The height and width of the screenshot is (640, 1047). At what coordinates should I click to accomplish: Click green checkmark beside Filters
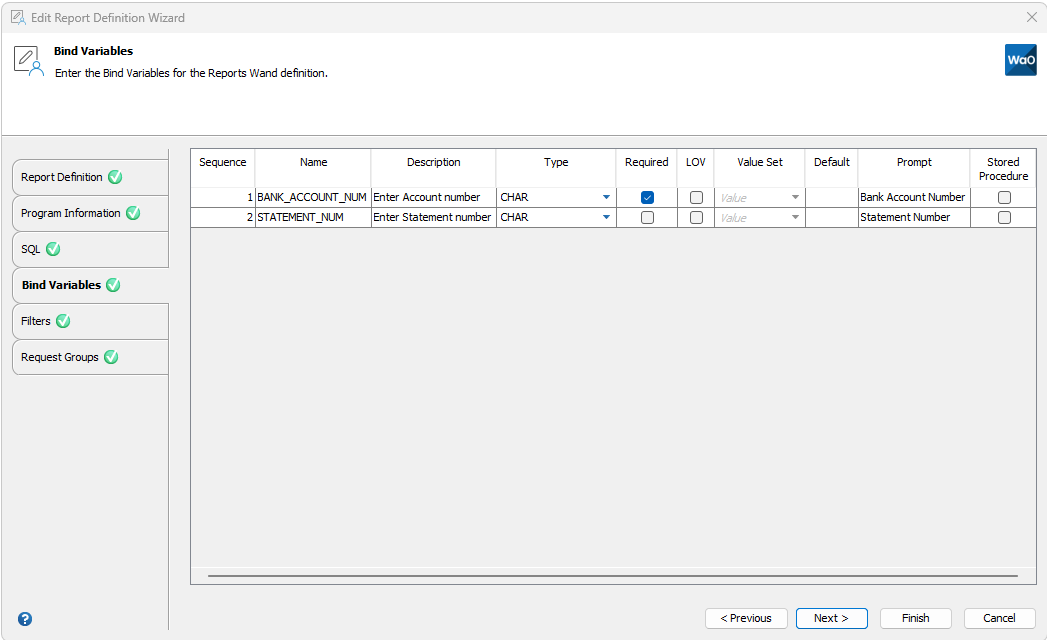point(63,321)
